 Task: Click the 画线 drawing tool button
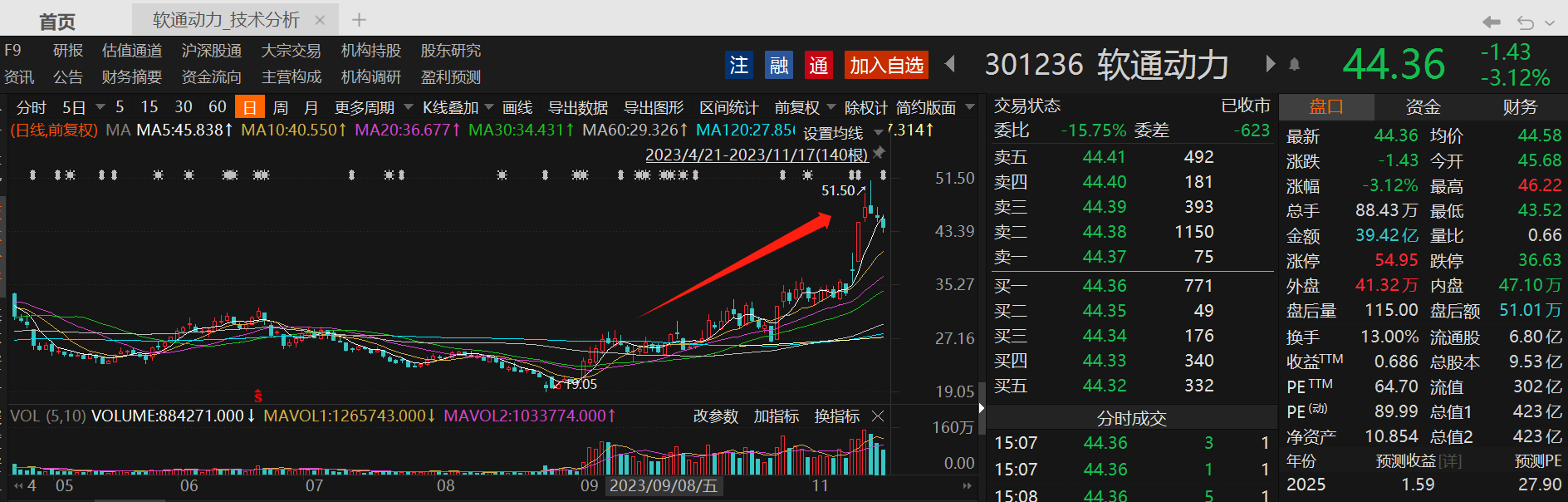[517, 107]
